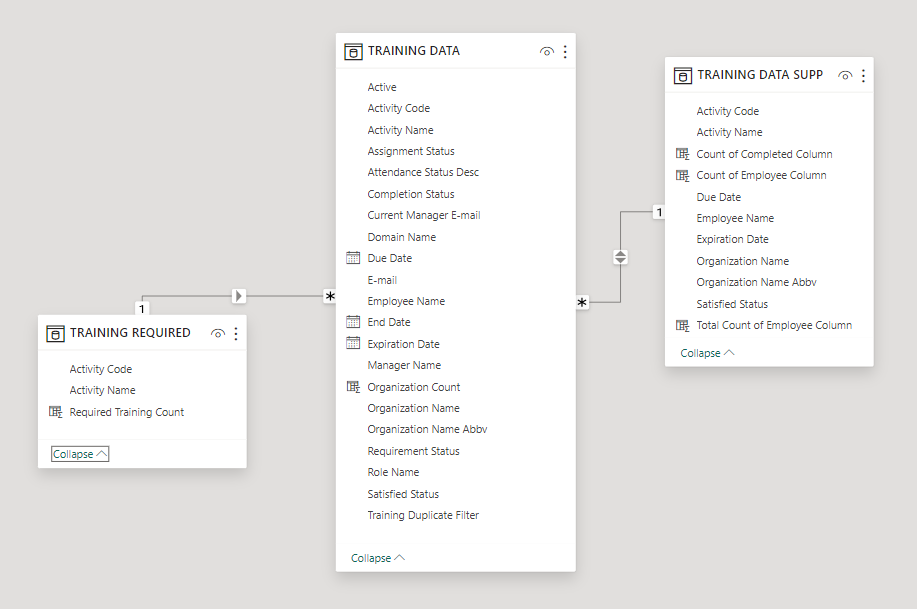
Task: Select the single-direction filter arrow on the left relationship
Action: [239, 296]
